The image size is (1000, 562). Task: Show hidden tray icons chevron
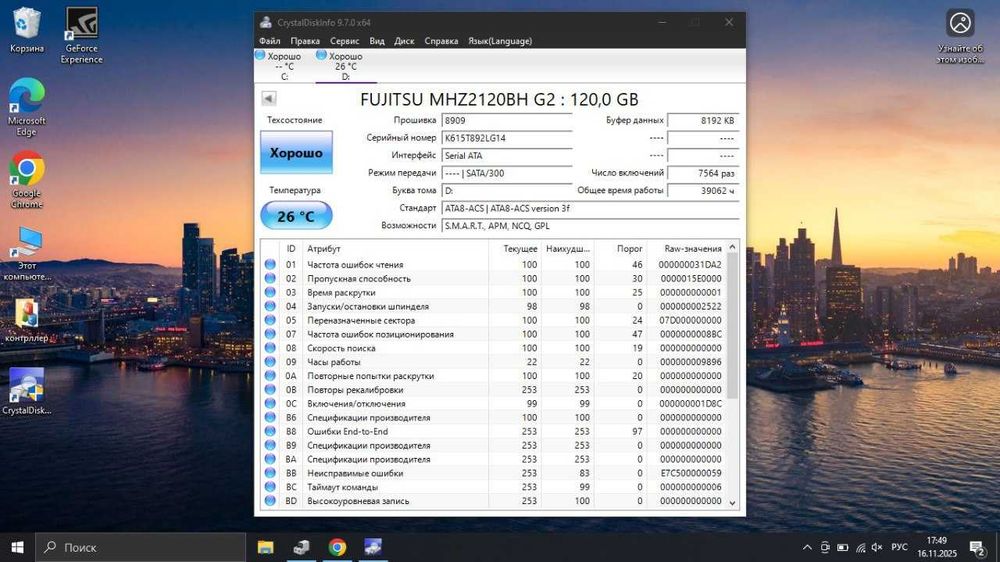point(807,547)
